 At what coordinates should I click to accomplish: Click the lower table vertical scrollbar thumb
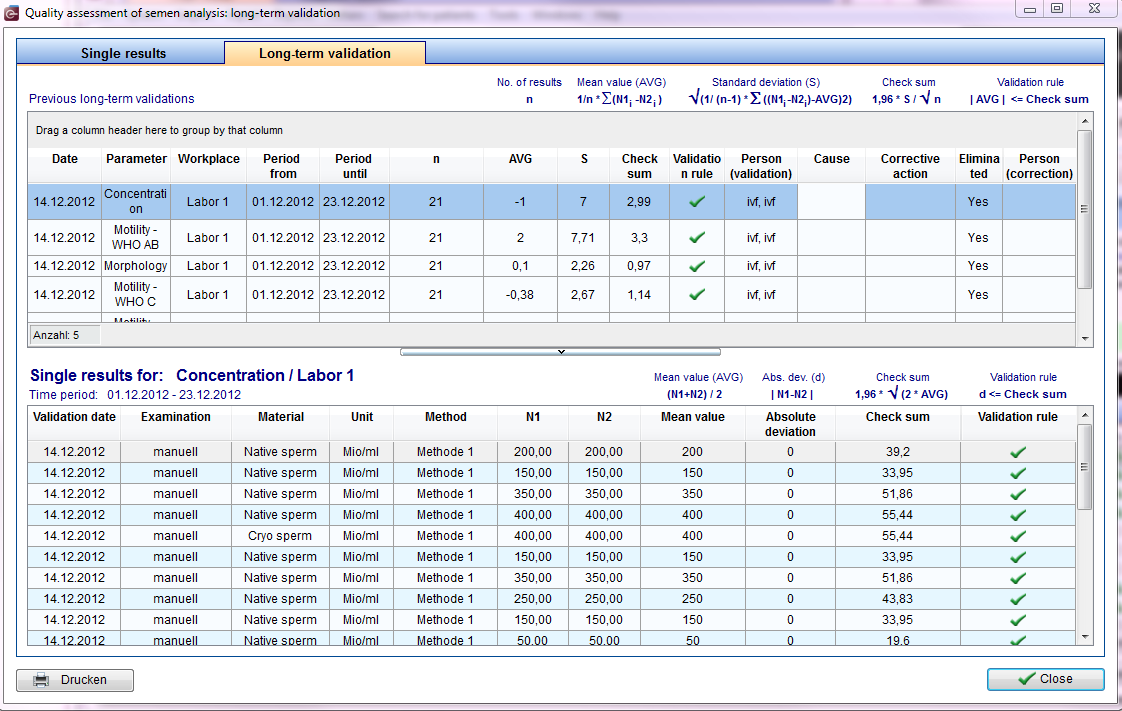click(x=1085, y=467)
